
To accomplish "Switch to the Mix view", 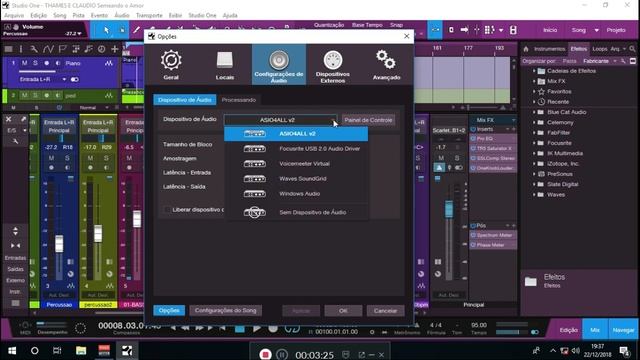I will click(595, 330).
